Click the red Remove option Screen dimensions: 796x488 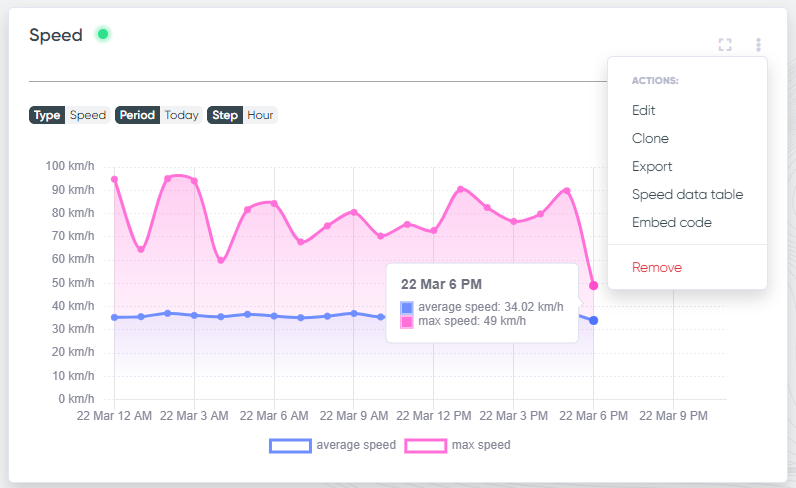(657, 268)
